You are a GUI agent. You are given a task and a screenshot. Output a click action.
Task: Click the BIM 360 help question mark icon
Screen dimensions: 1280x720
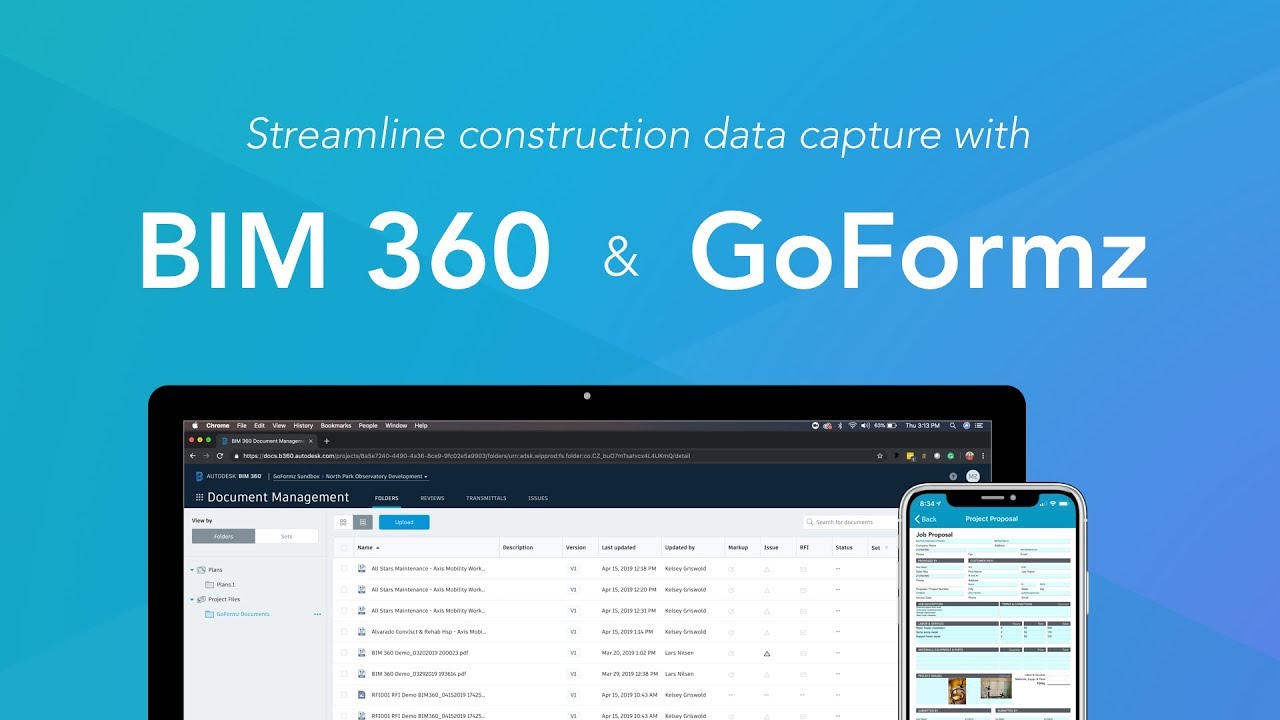pos(953,477)
